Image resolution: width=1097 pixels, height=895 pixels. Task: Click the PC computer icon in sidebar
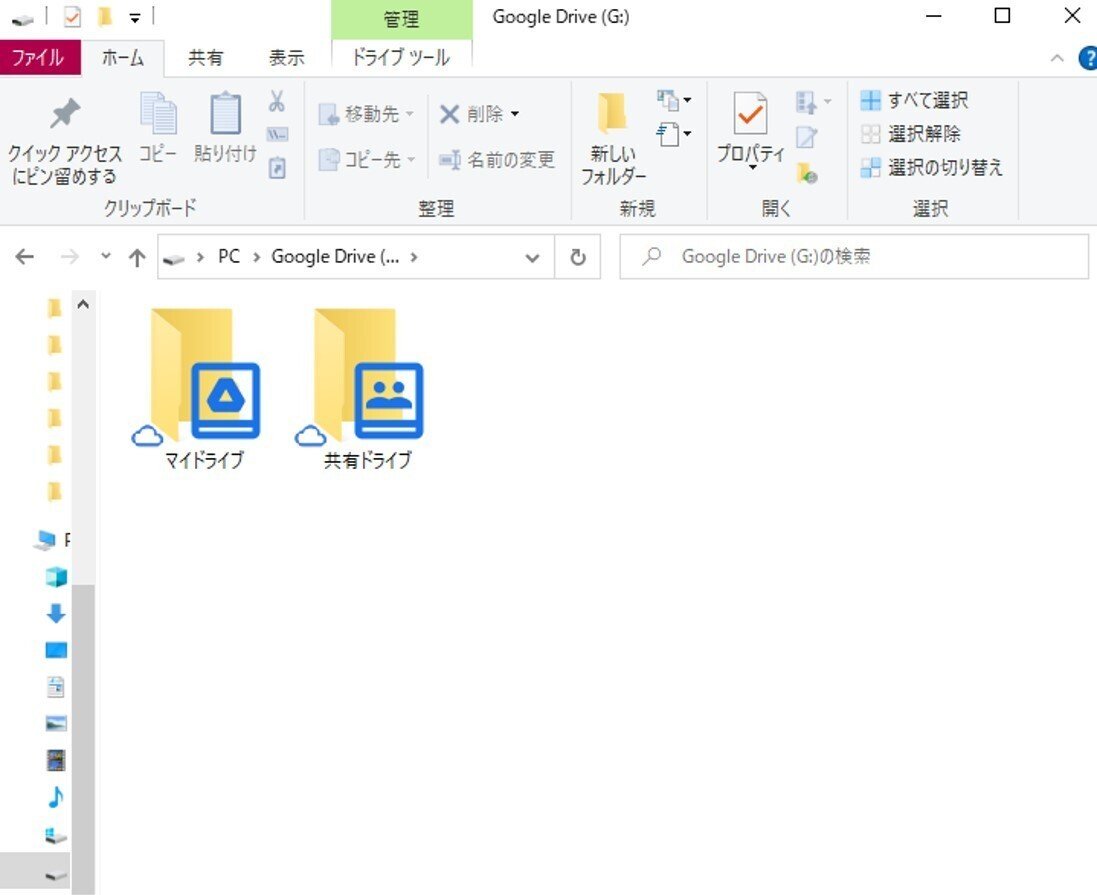45,540
